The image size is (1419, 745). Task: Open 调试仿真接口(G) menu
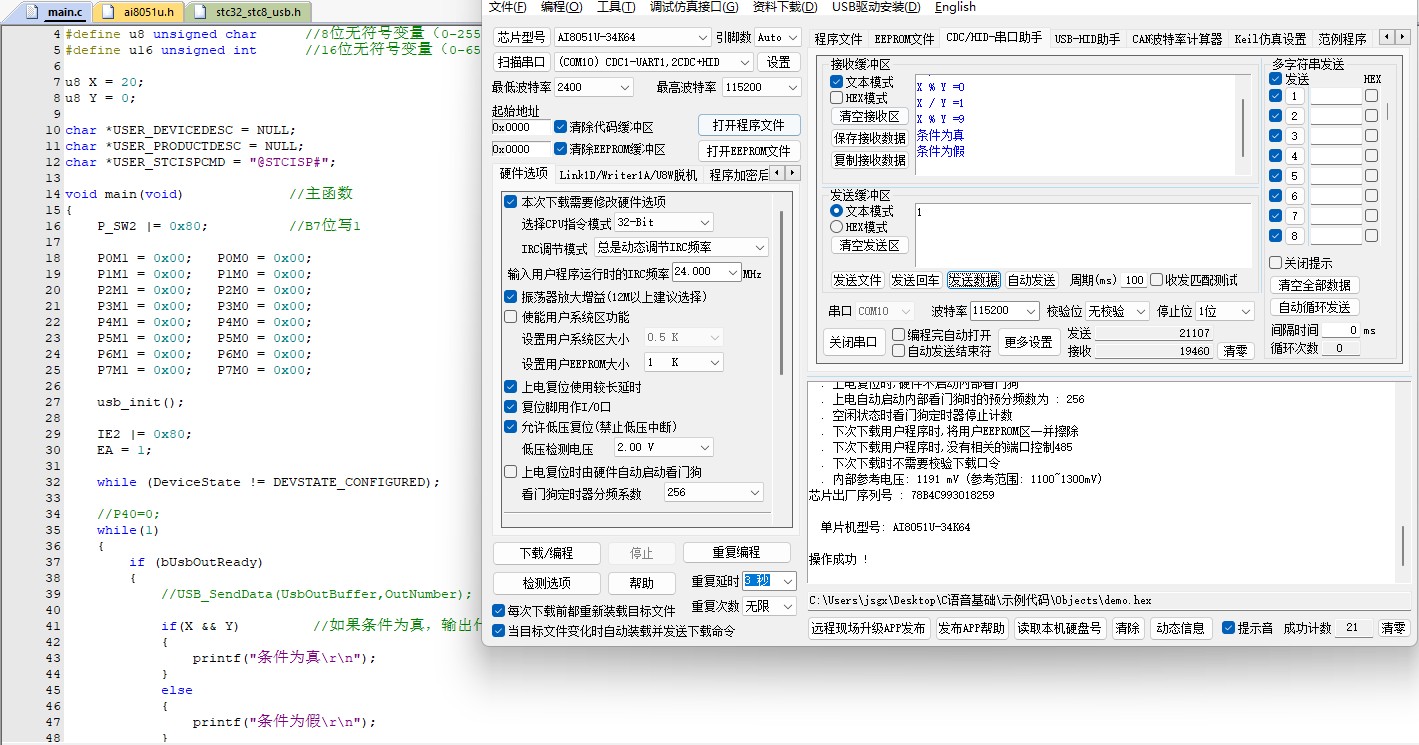click(693, 7)
